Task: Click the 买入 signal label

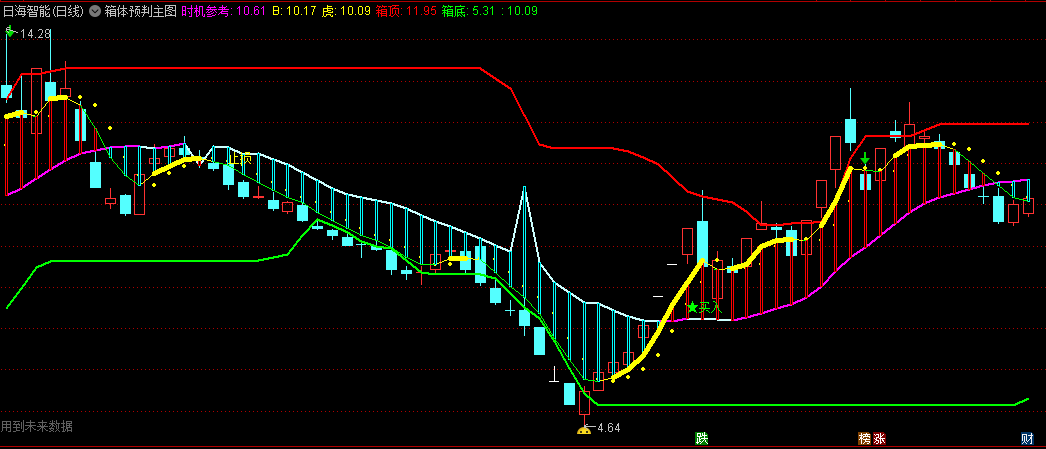Action: (710, 308)
